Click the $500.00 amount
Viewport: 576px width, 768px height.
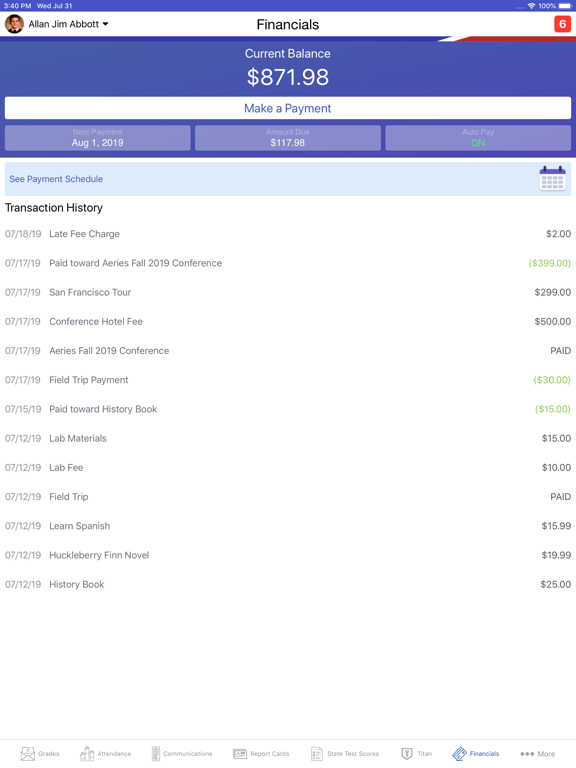click(x=552, y=322)
